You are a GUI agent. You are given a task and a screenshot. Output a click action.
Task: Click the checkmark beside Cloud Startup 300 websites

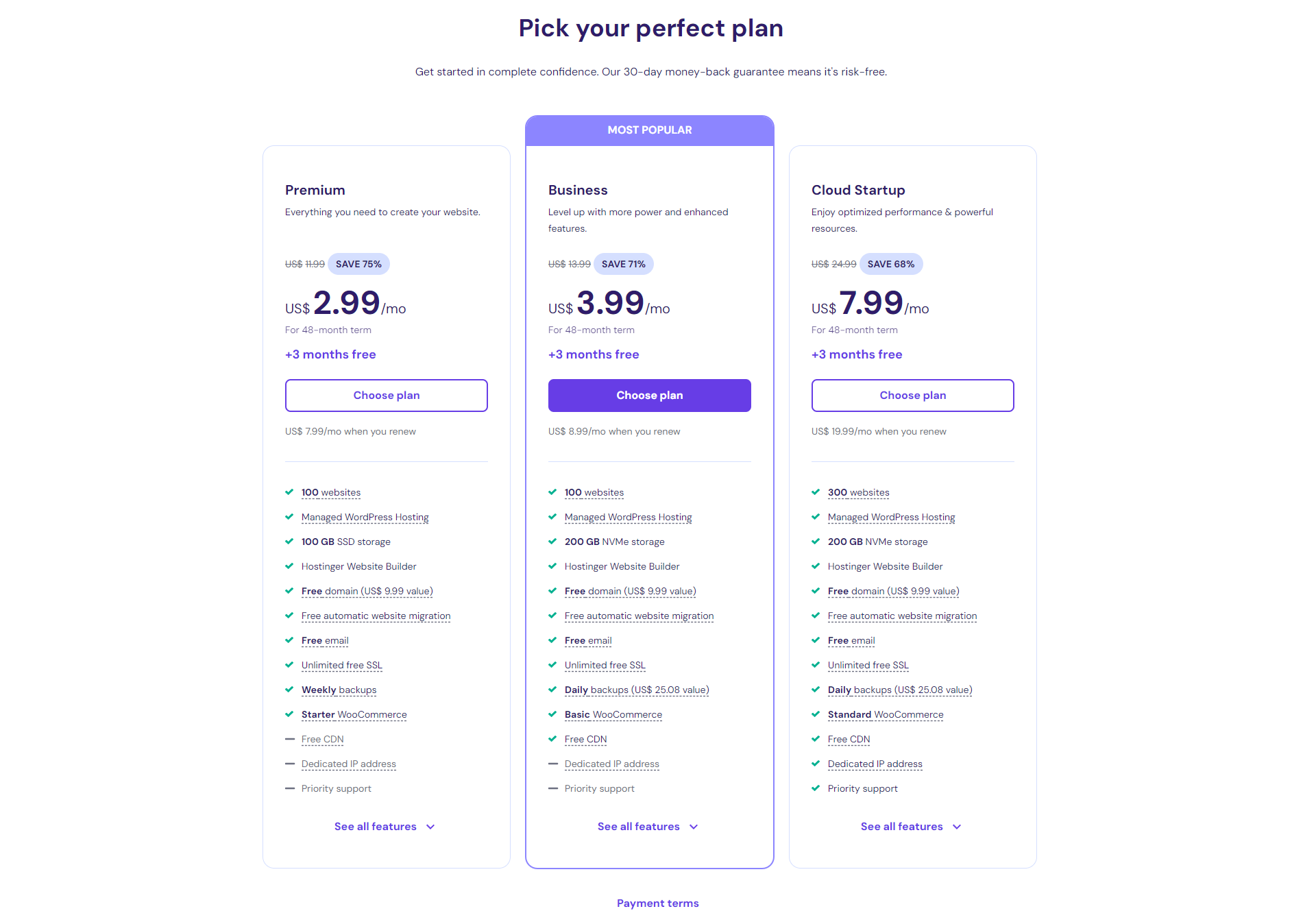[816, 492]
